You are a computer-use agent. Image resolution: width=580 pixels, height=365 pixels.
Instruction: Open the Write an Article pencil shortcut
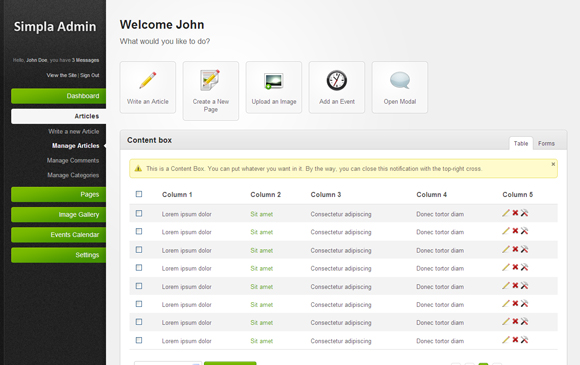tap(148, 87)
